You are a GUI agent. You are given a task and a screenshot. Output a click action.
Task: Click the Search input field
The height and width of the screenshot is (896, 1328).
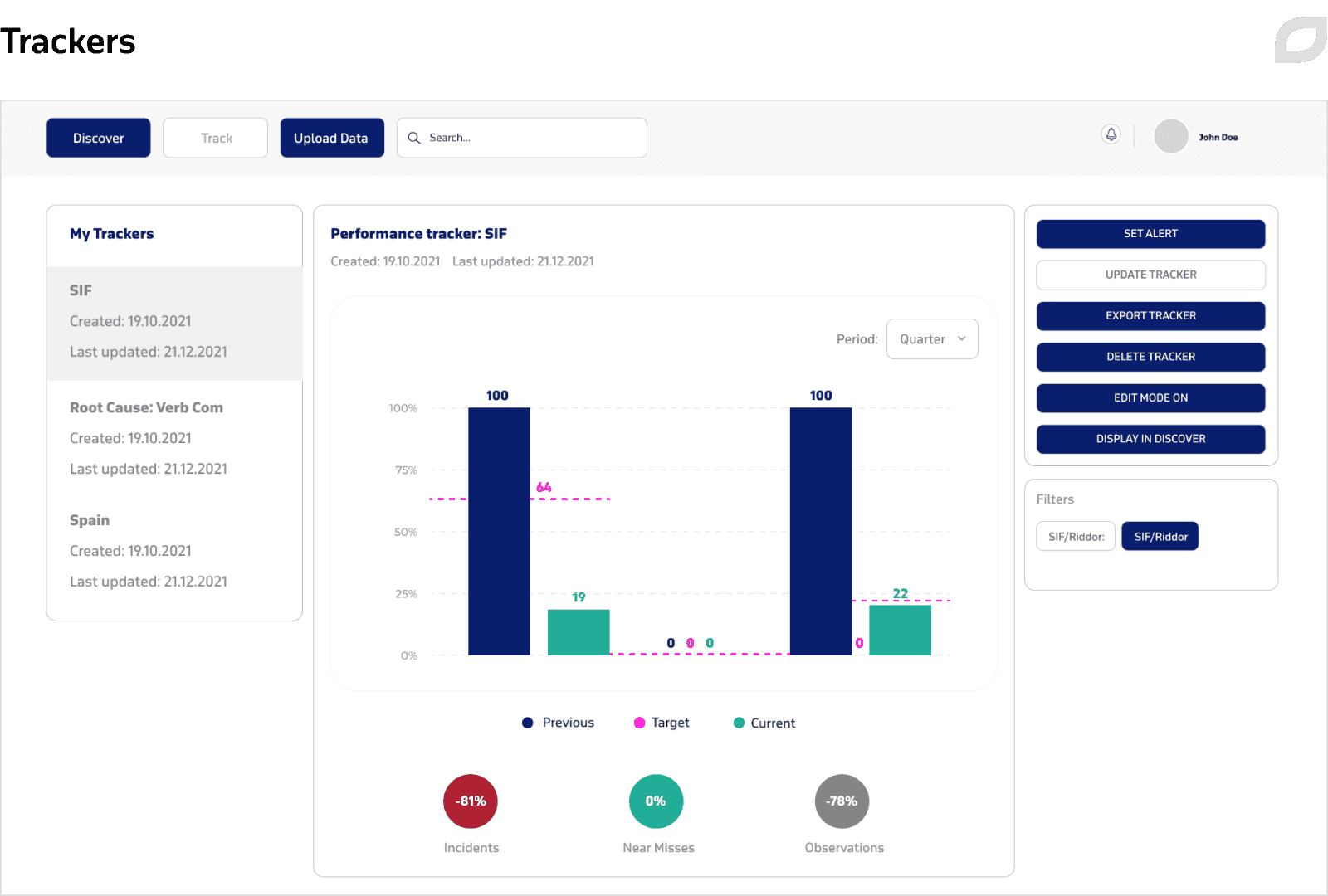click(522, 138)
